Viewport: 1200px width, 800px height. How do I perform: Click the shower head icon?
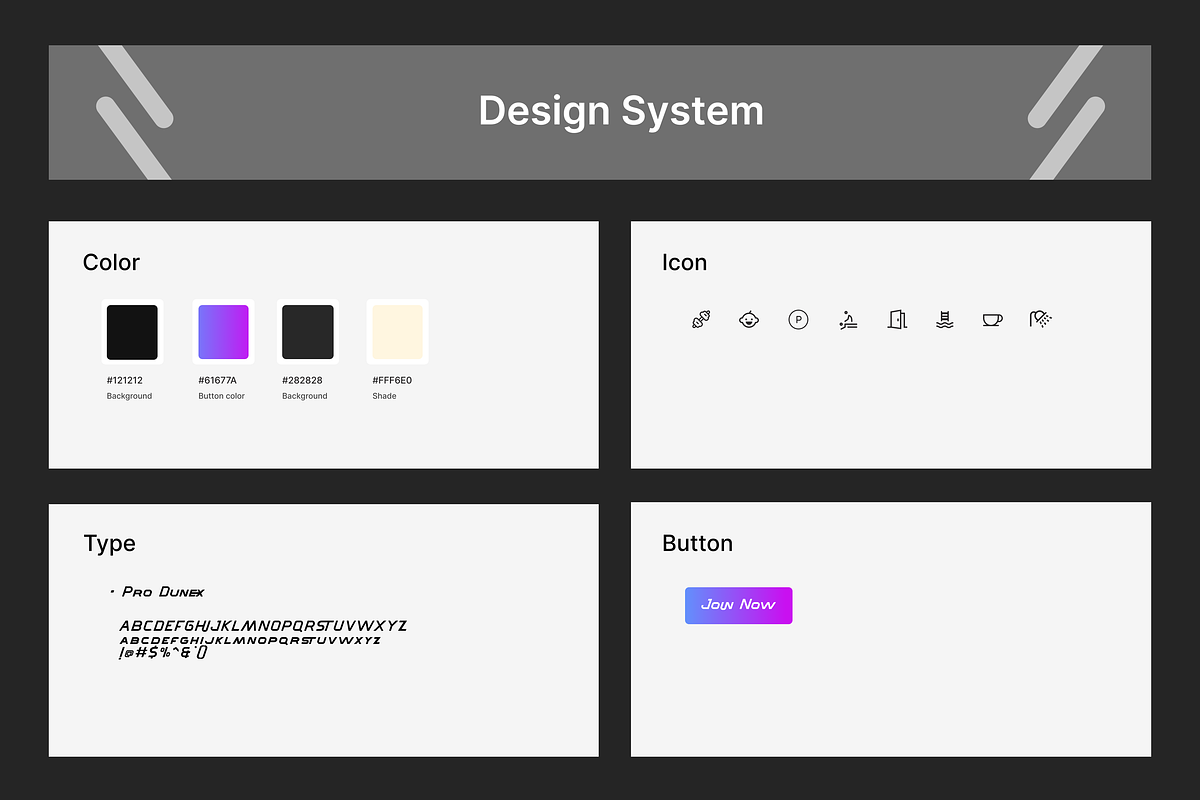pyautogui.click(x=1041, y=320)
